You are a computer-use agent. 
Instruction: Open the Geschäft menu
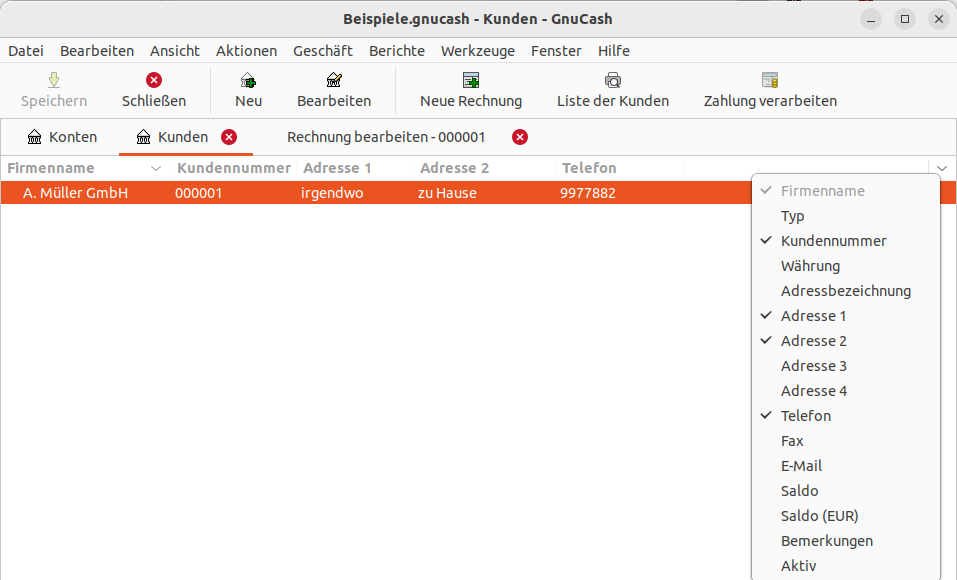click(322, 51)
